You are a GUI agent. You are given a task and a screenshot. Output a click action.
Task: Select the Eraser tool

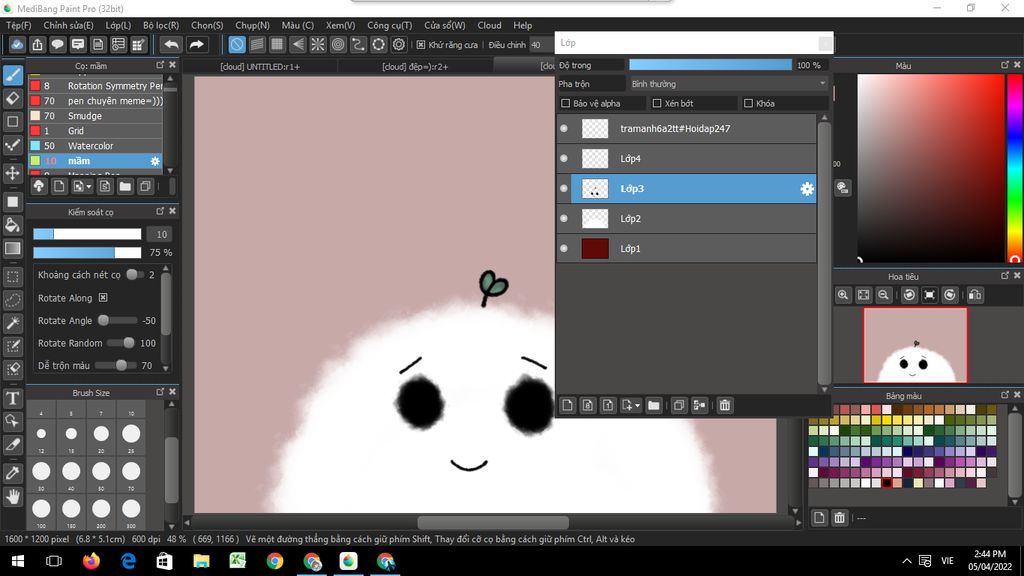tap(13, 99)
